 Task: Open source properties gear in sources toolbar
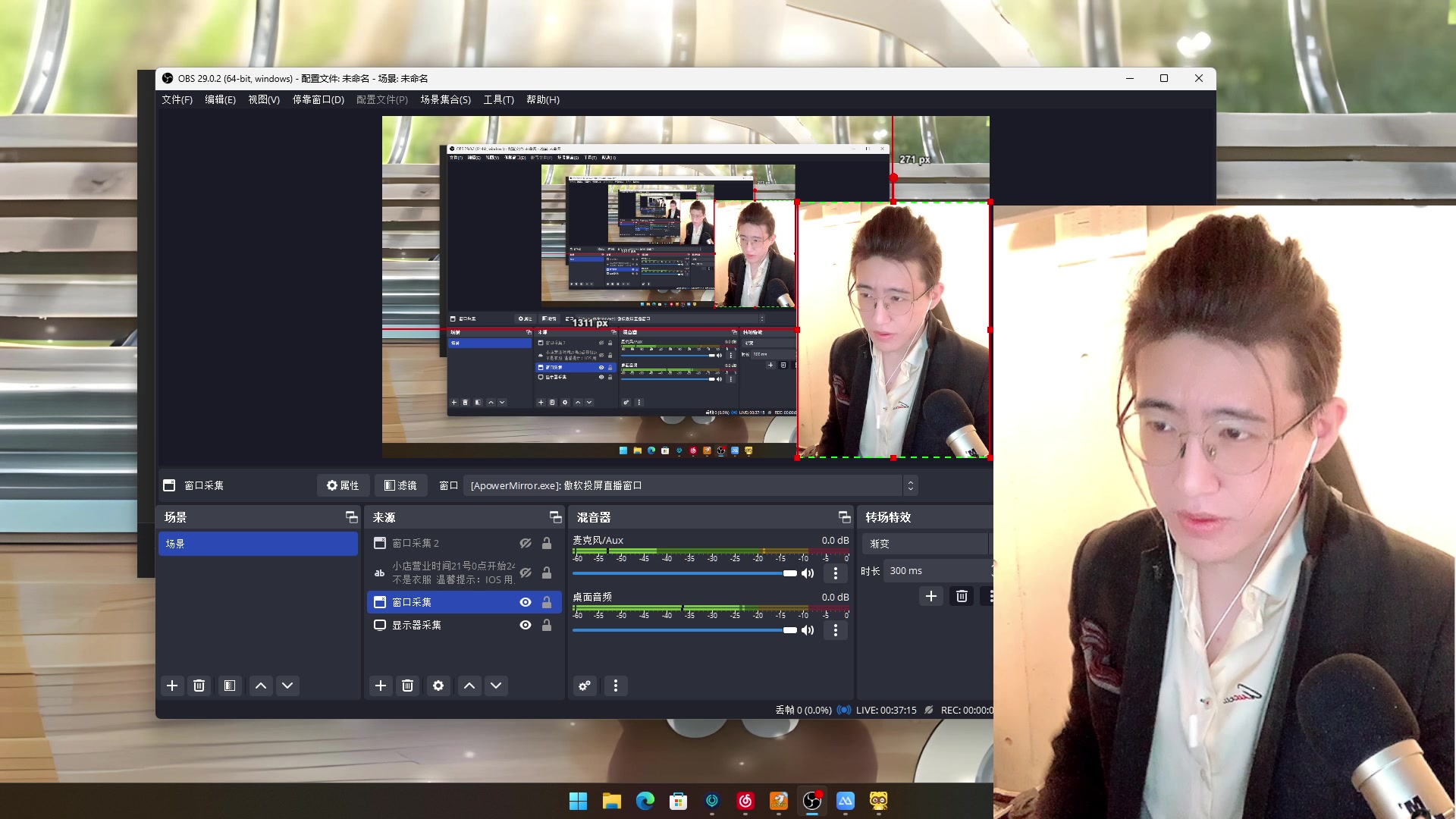pyautogui.click(x=438, y=686)
